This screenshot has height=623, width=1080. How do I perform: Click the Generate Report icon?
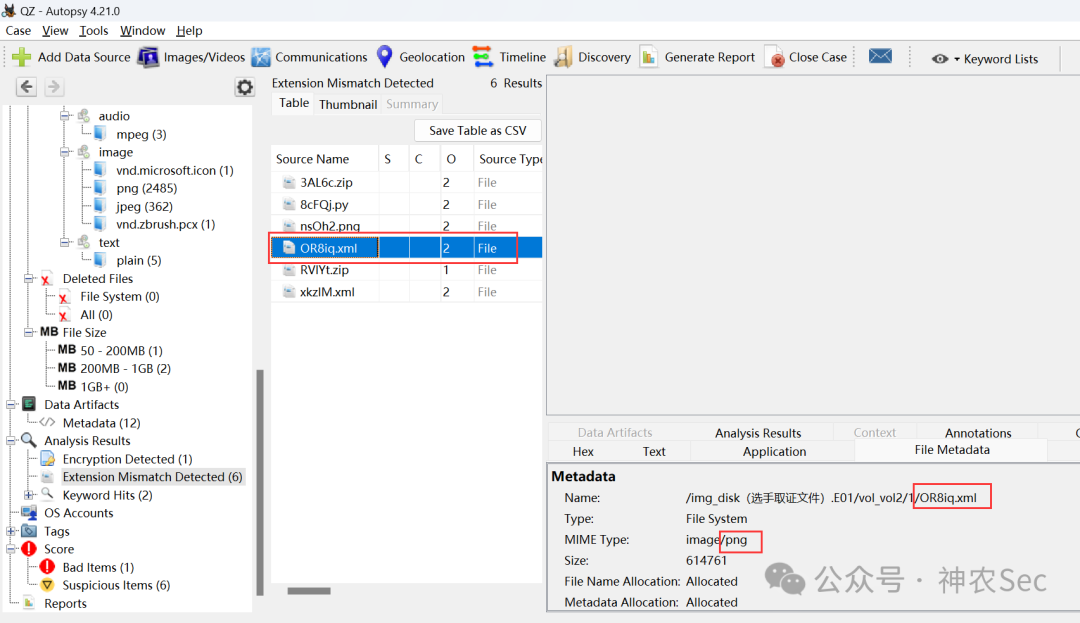[x=648, y=57]
